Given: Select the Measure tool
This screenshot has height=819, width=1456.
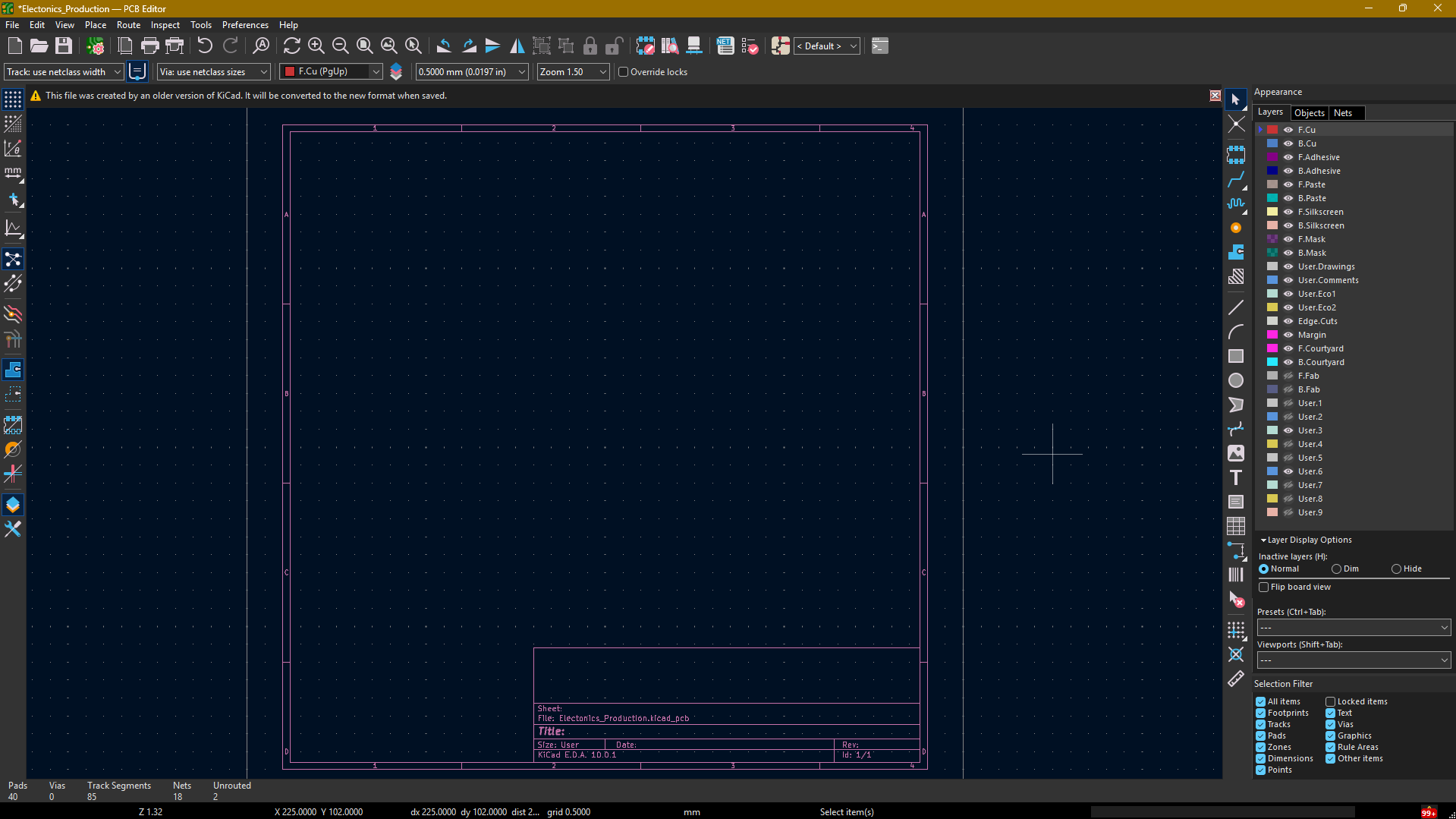Looking at the screenshot, I should 1236,679.
